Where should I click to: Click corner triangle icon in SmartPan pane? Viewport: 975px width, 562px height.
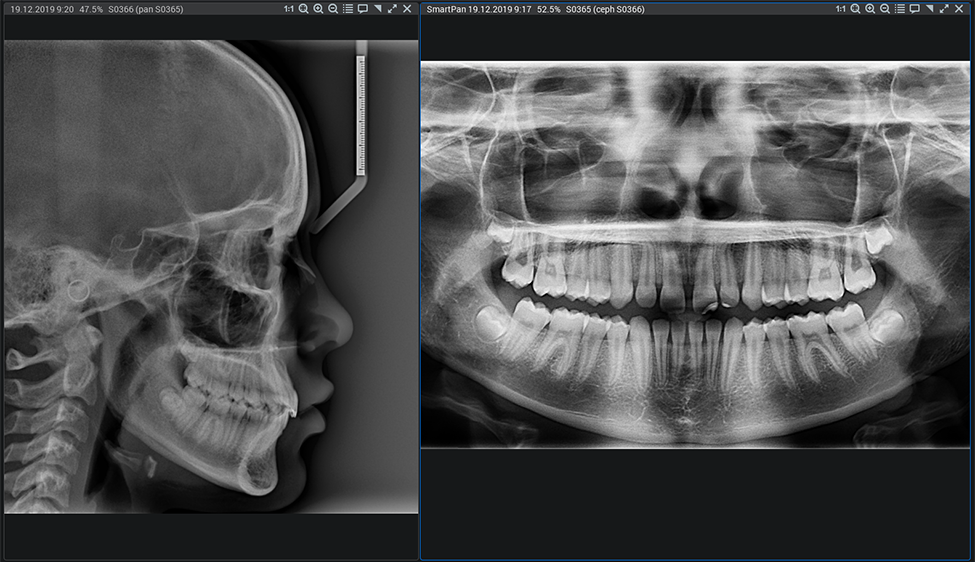point(930,9)
